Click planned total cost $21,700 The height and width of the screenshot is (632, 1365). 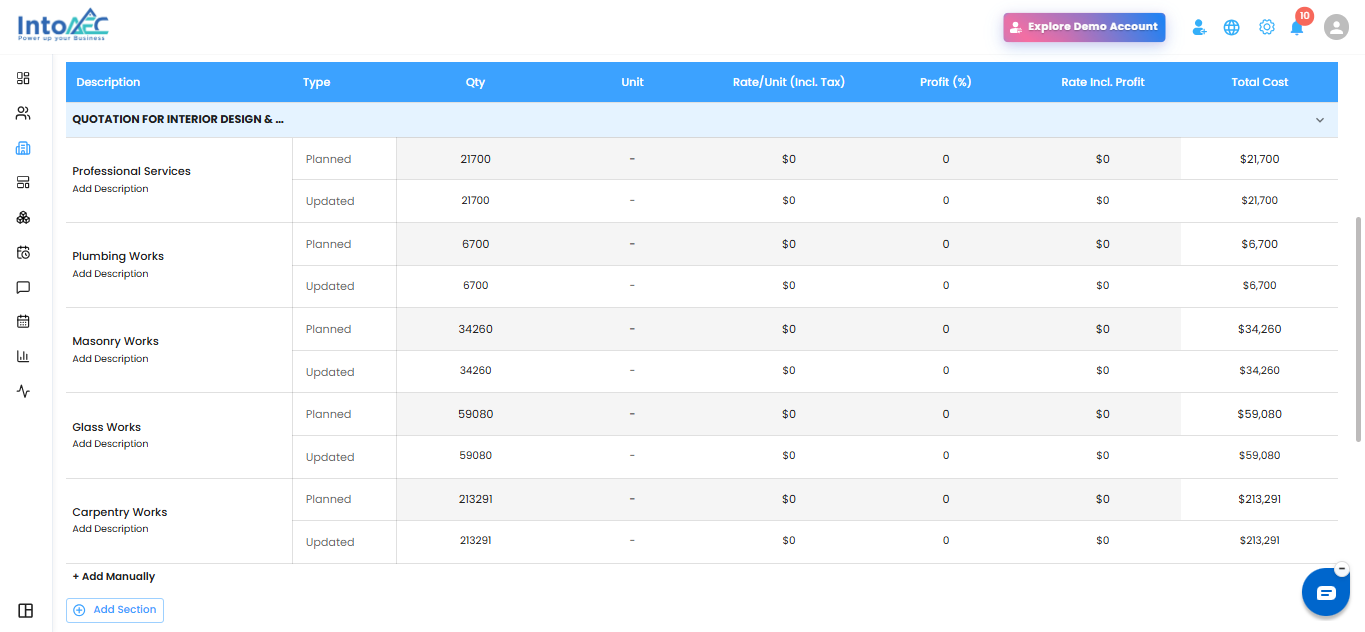click(x=1259, y=159)
